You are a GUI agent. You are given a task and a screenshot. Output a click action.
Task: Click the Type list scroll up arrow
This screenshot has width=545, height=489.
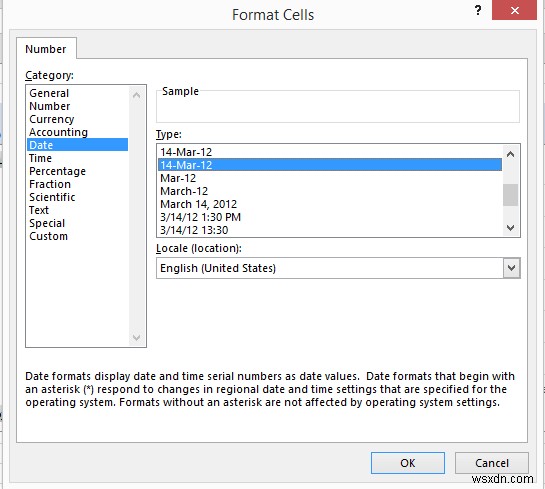[x=510, y=154]
